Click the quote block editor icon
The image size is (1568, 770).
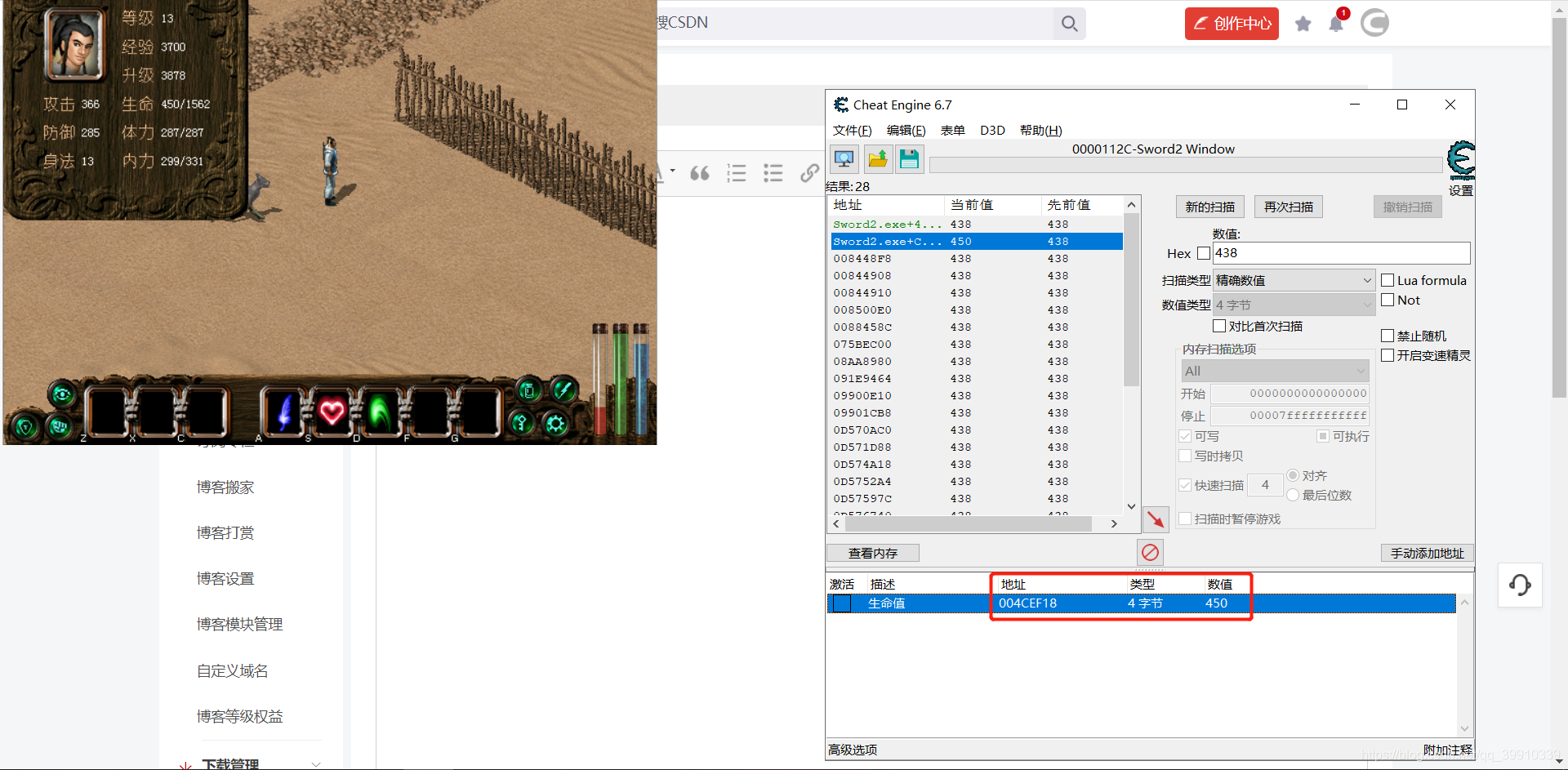pos(700,173)
